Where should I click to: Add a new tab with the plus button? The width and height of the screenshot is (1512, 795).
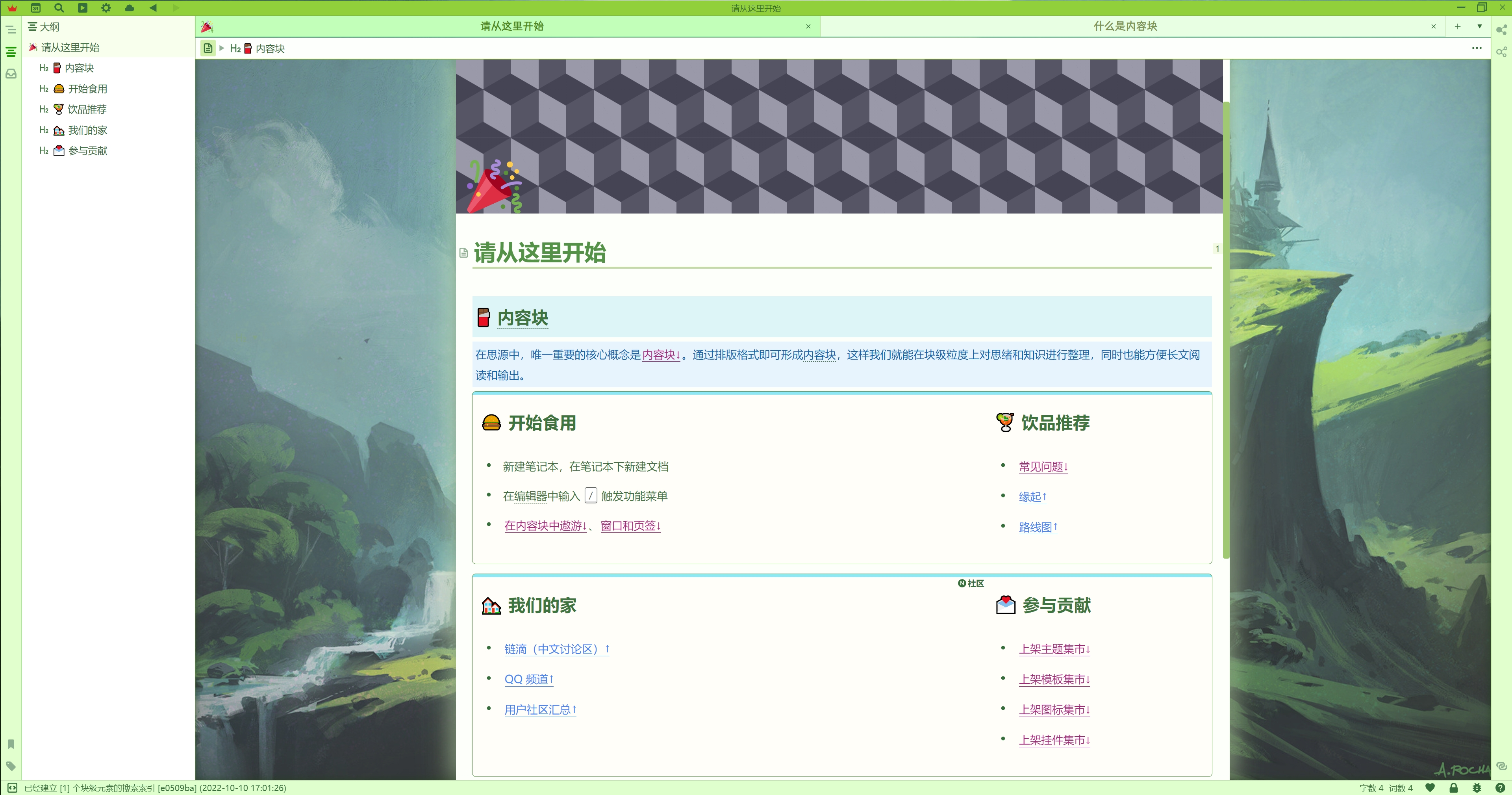click(x=1457, y=26)
